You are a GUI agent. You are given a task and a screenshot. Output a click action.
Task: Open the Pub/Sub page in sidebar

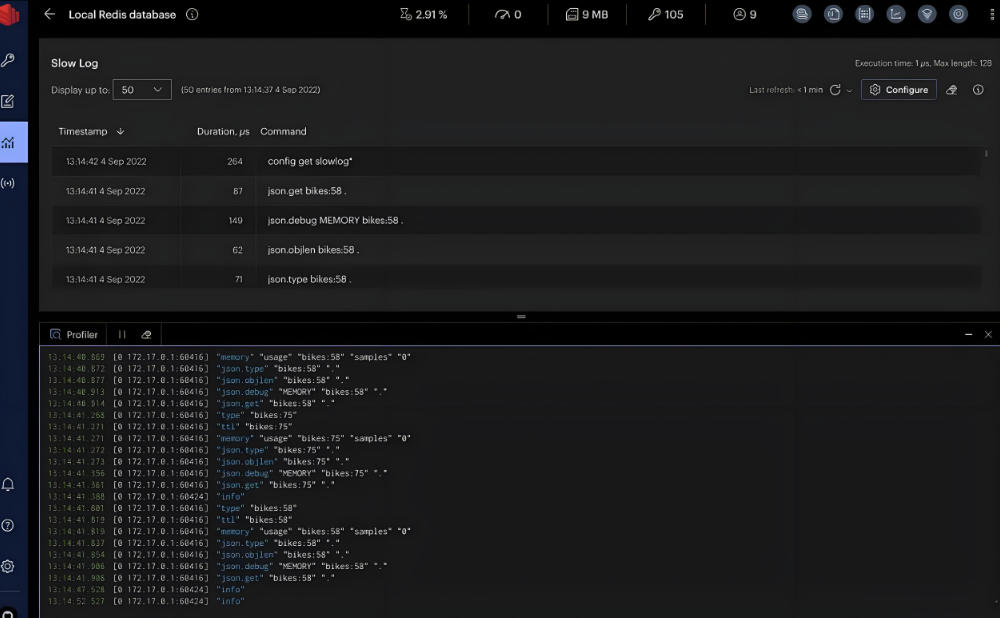point(8,183)
